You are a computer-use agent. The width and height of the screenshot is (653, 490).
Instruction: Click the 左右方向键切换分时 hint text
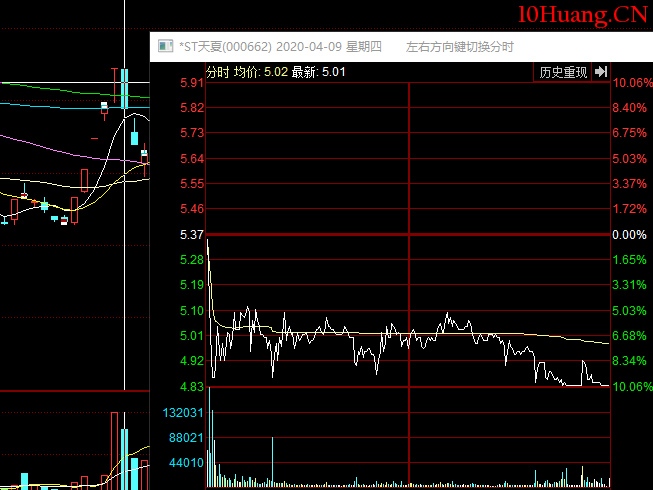coord(460,47)
